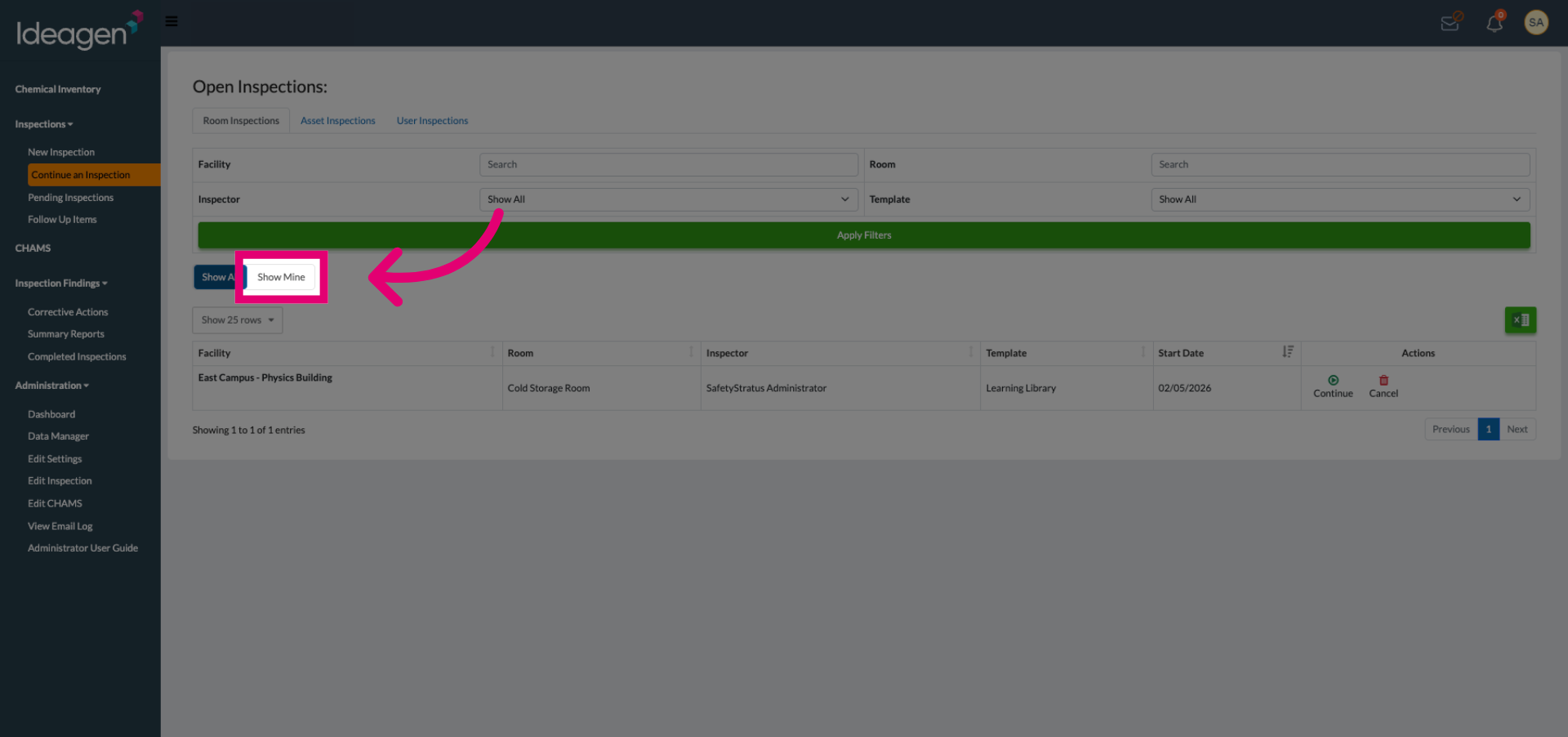This screenshot has width=1568, height=737.
Task: Sort by Start Date sort icon
Action: tap(1288, 352)
